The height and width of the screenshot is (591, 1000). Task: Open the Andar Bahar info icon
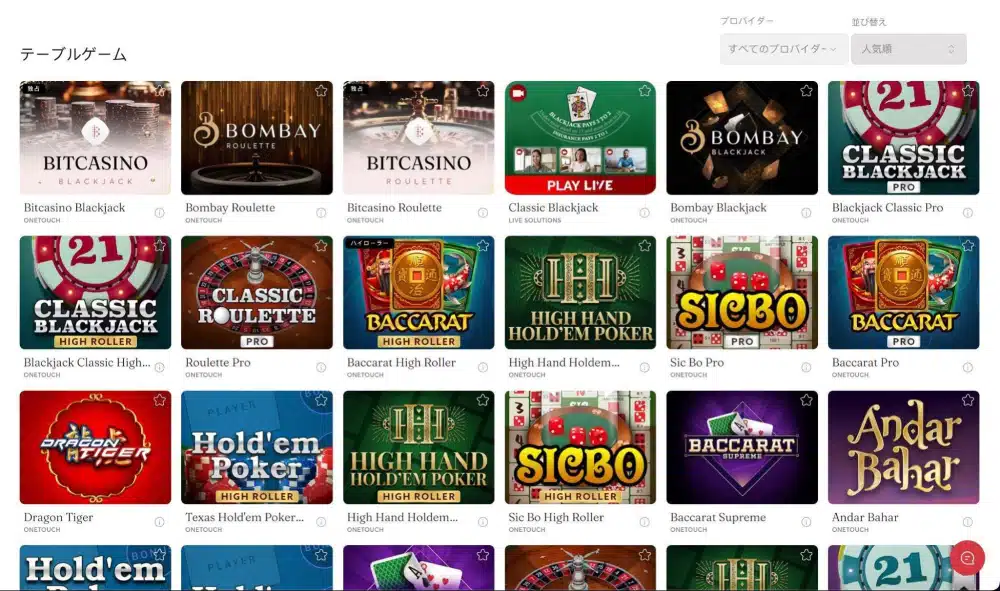point(967,522)
